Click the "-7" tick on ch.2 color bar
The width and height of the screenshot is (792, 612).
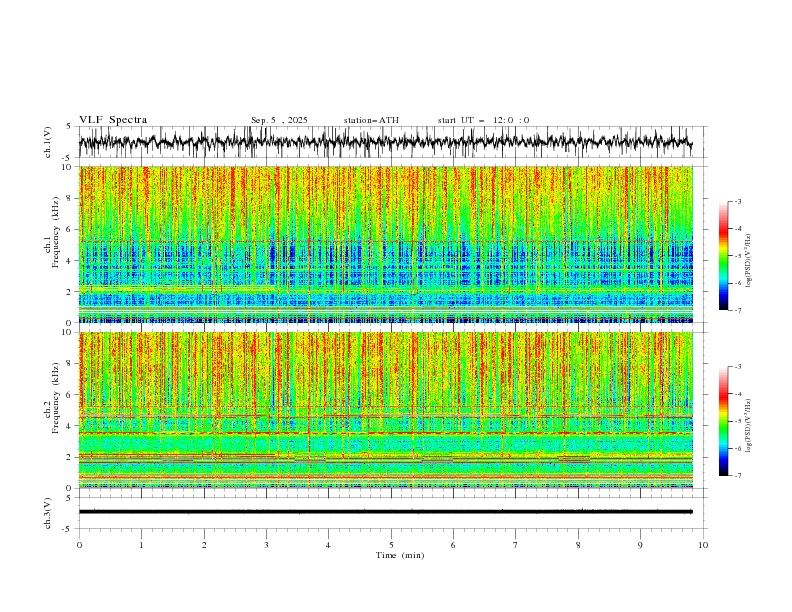(738, 476)
